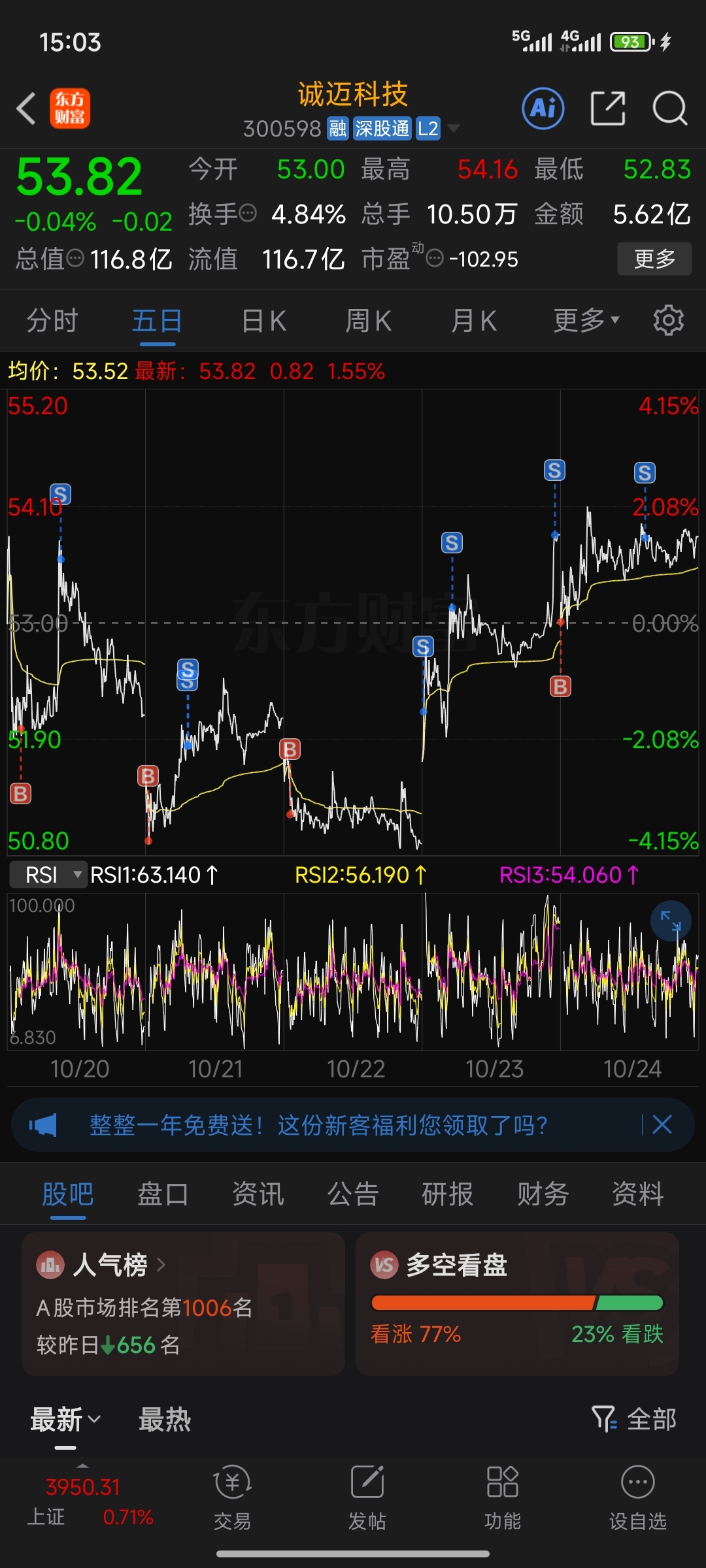Tap the 人气榜 ranking icon
This screenshot has width=706, height=1568.
tap(50, 1266)
